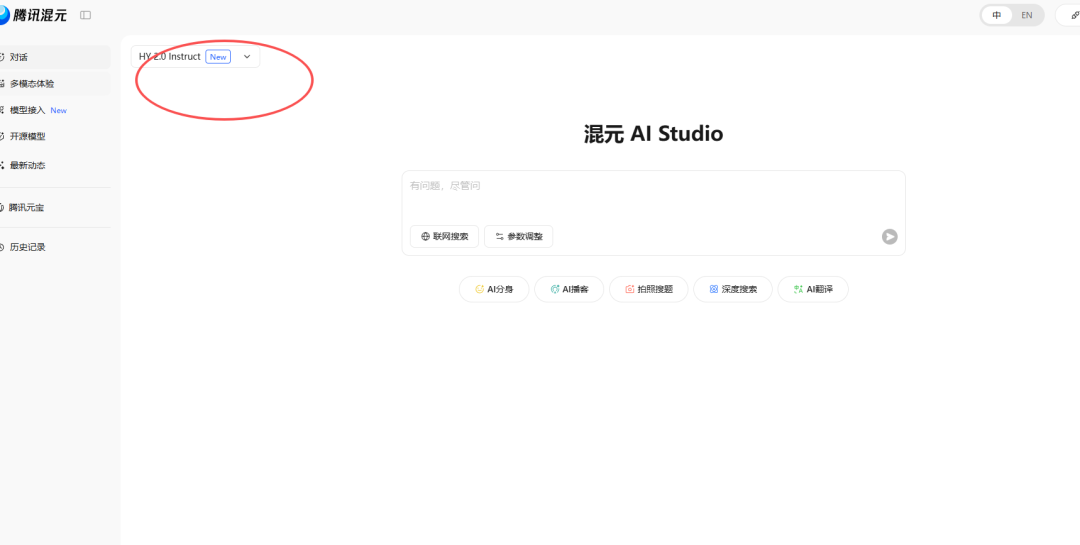Select 中 in the language switch
This screenshot has height=545, width=1080.
[x=996, y=15]
